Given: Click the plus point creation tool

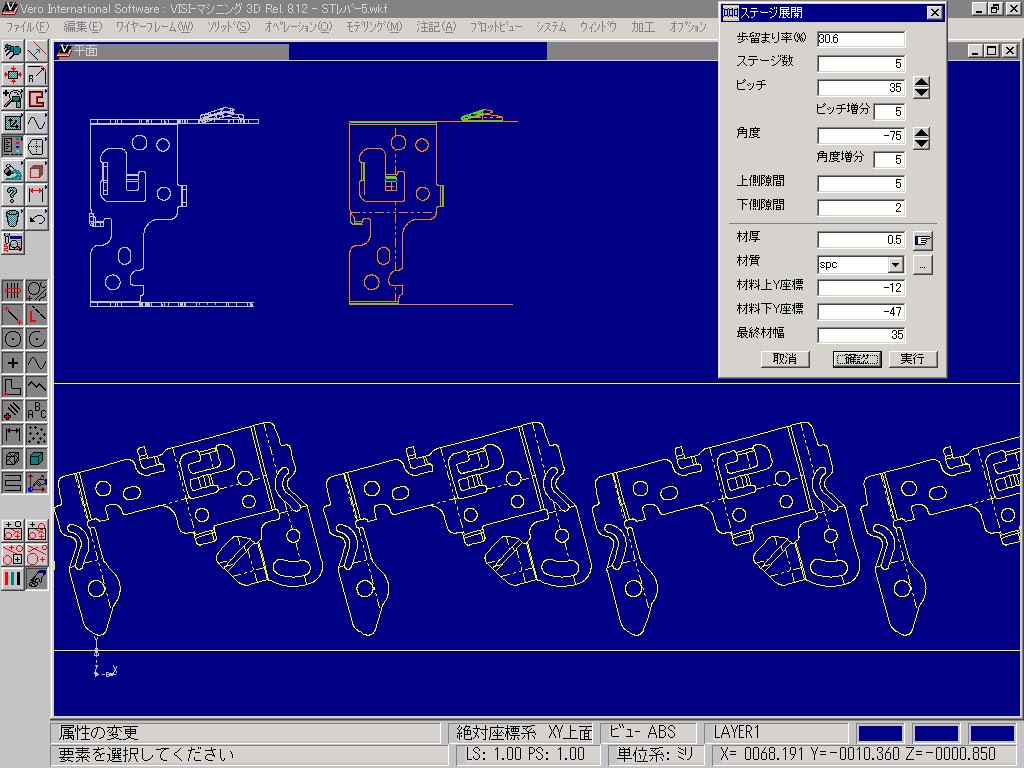Looking at the screenshot, I should tap(12, 362).
